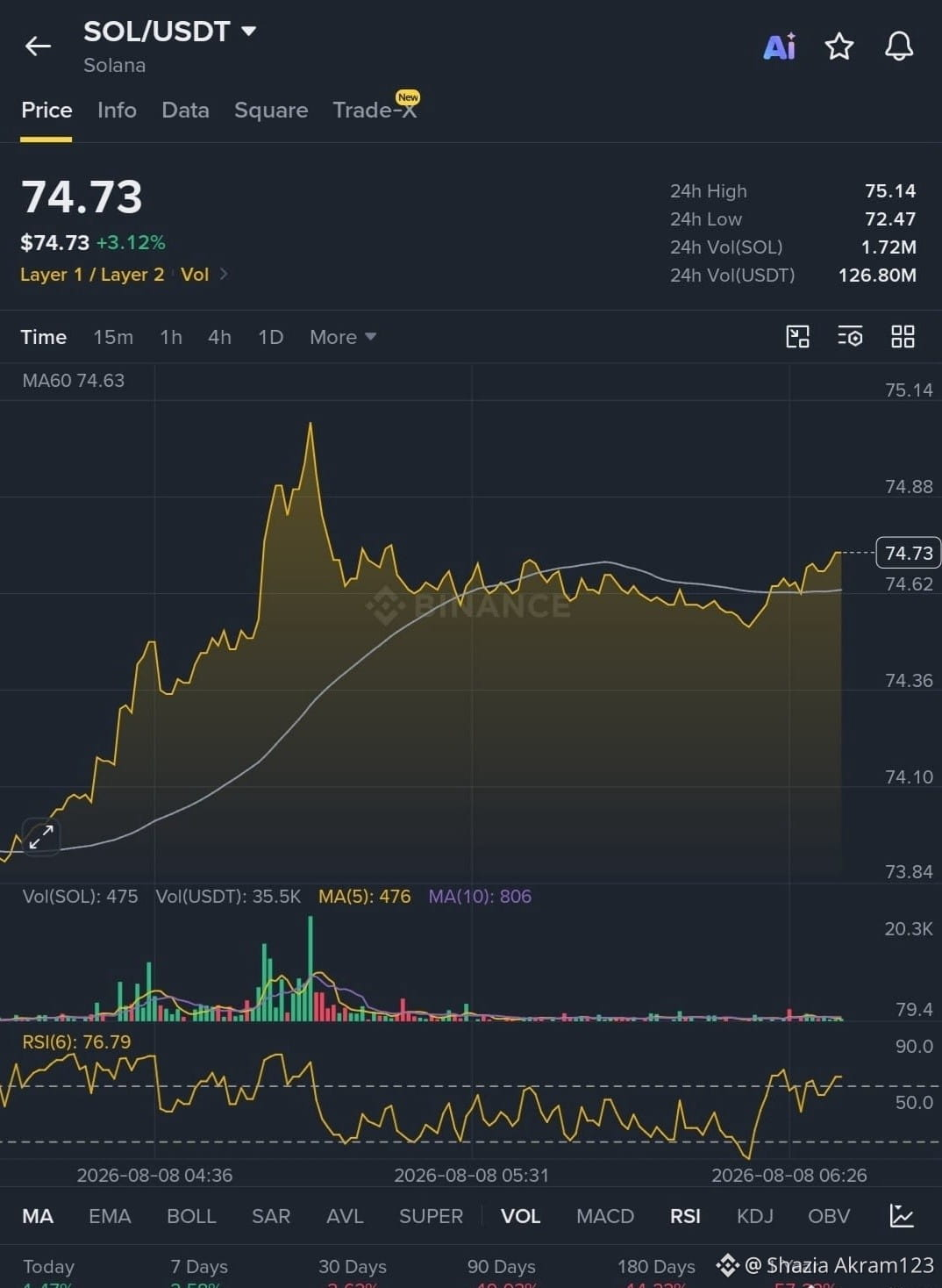The height and width of the screenshot is (1288, 942).
Task: Toggle the MA indicator
Action: 38,1216
